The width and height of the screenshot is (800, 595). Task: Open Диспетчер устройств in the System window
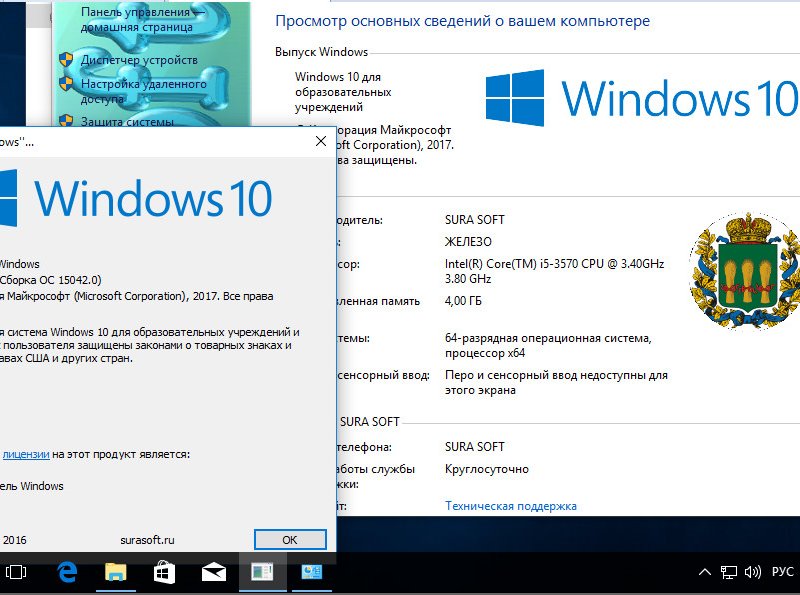point(139,60)
